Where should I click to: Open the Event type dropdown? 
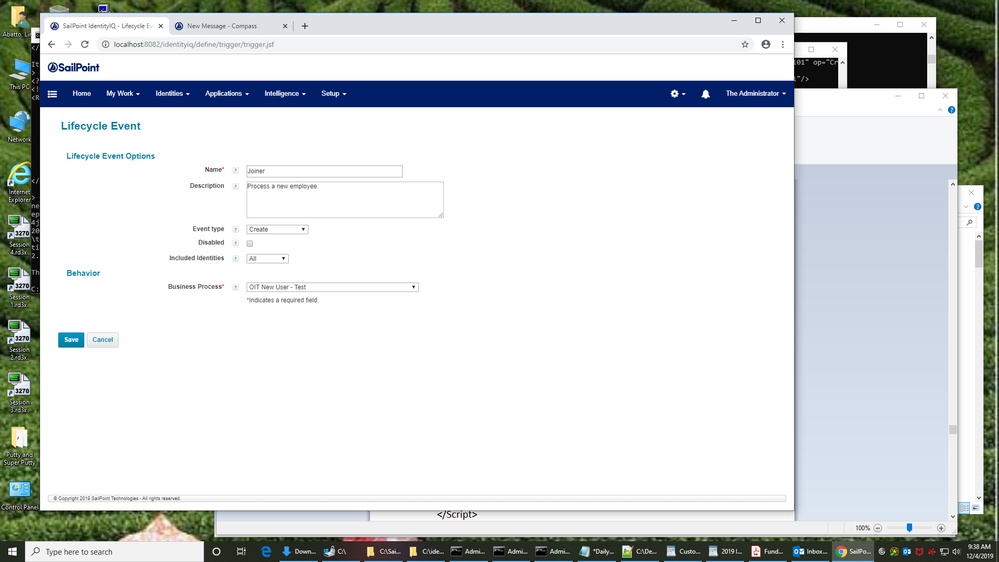click(277, 230)
